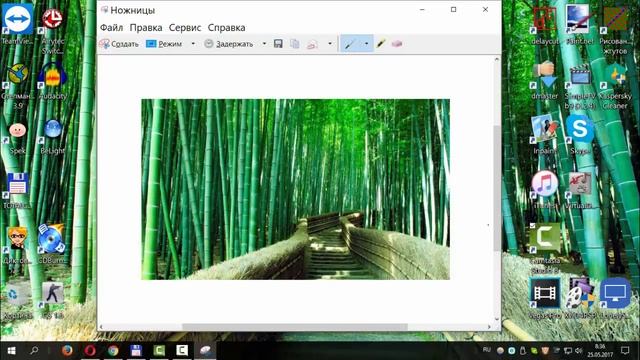
Task: Select the Vegas Pro desktop icon
Action: pos(545,299)
